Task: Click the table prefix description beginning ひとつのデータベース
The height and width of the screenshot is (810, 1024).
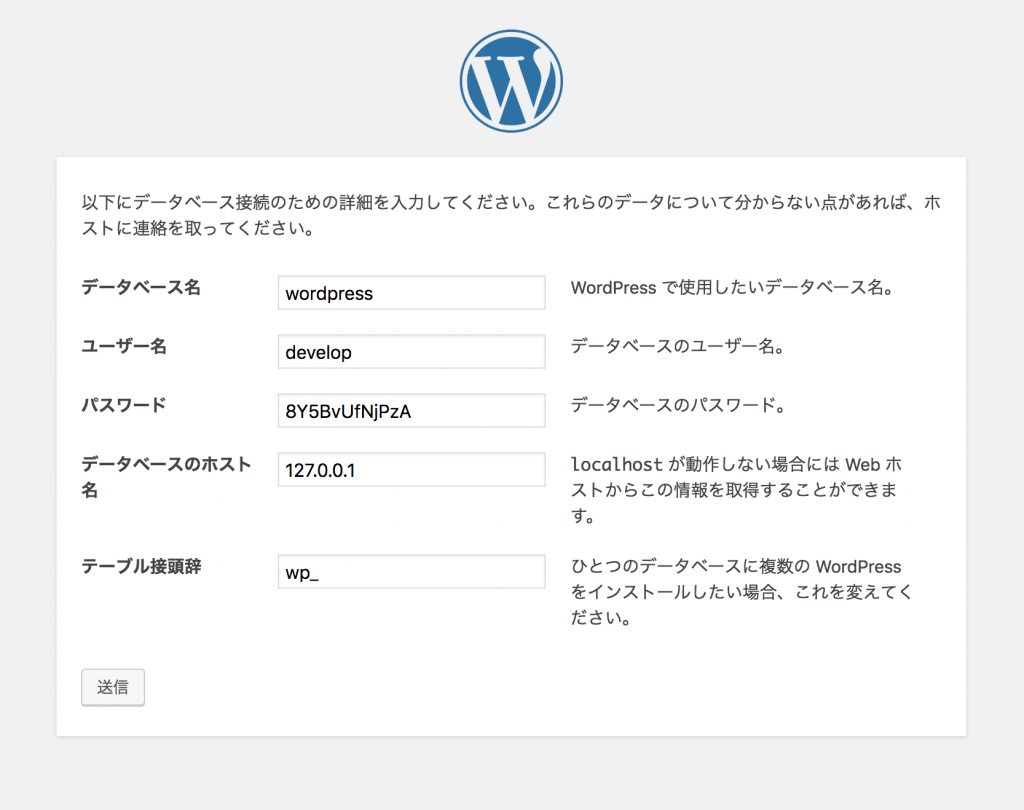Action: (741, 592)
